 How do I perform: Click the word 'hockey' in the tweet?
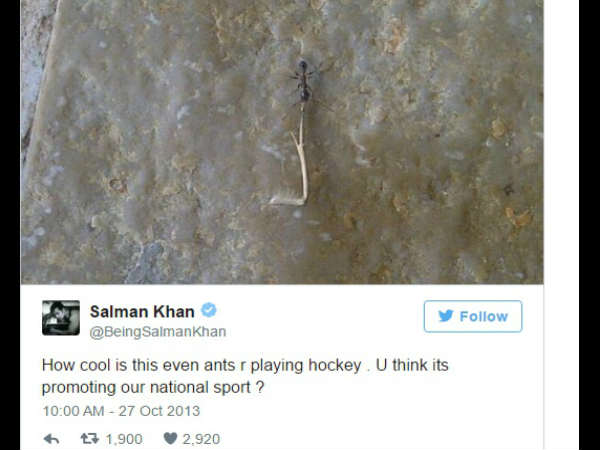point(335,365)
